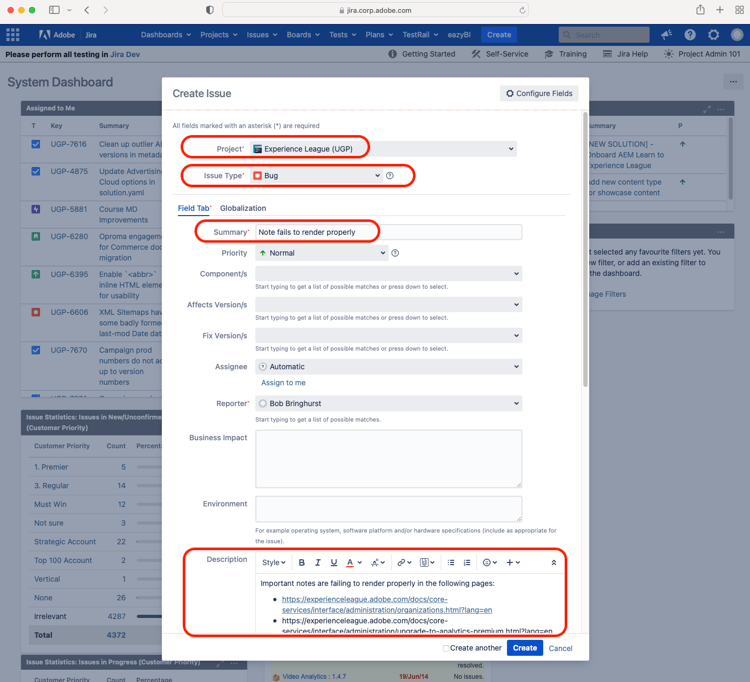This screenshot has width=750, height=682.
Task: Show the Safari tab overview
Action: [x=739, y=10]
